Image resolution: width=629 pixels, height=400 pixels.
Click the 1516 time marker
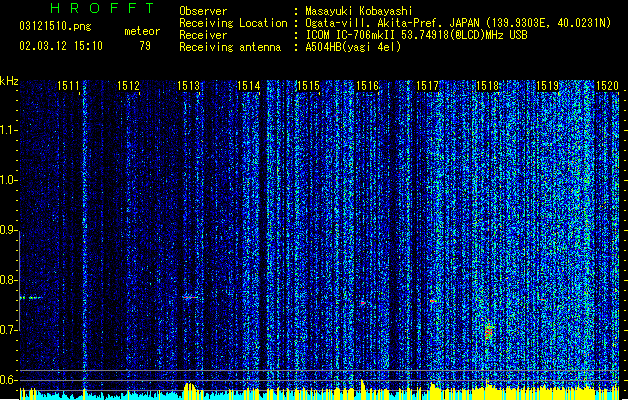368,86
